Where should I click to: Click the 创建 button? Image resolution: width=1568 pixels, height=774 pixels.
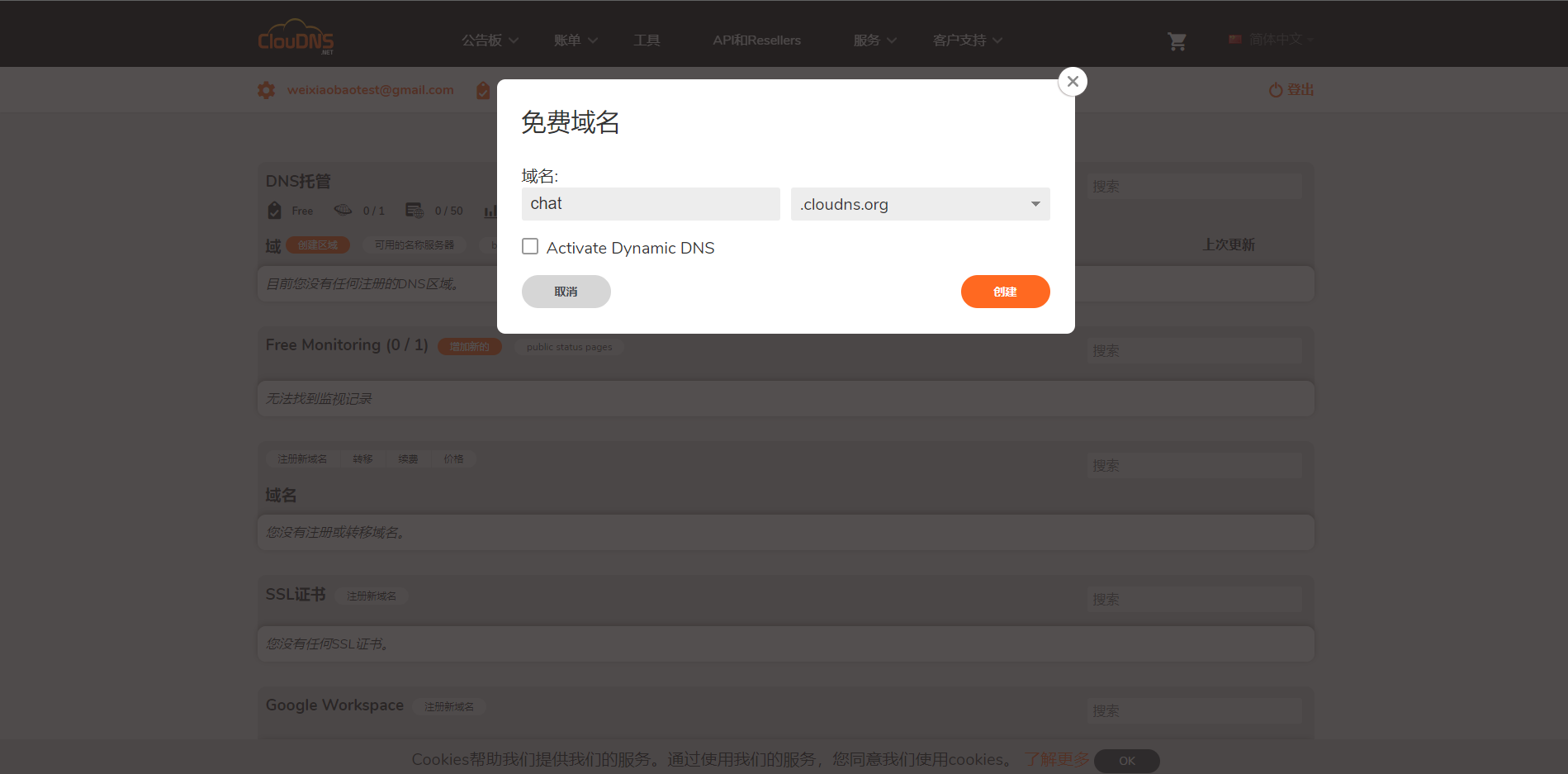coord(1005,292)
